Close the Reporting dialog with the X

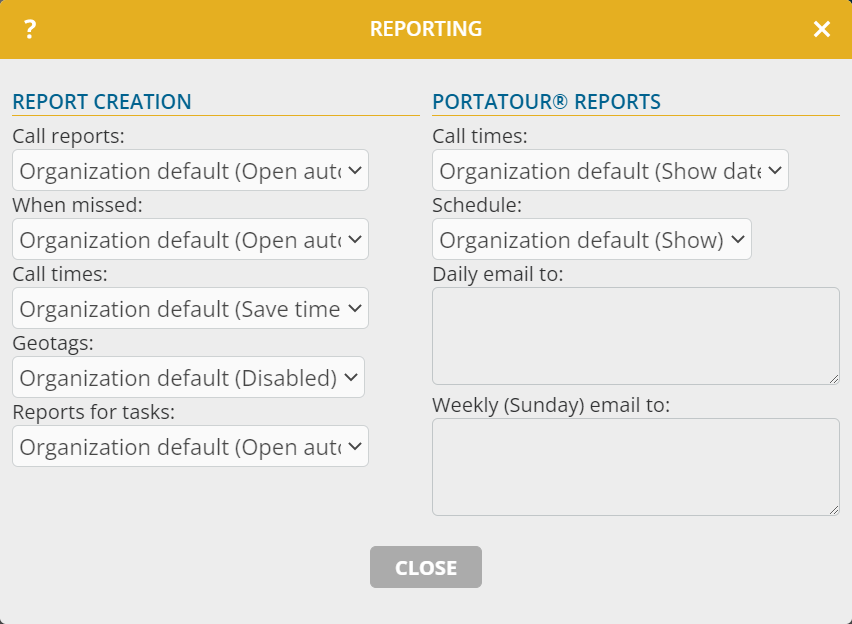[x=822, y=29]
